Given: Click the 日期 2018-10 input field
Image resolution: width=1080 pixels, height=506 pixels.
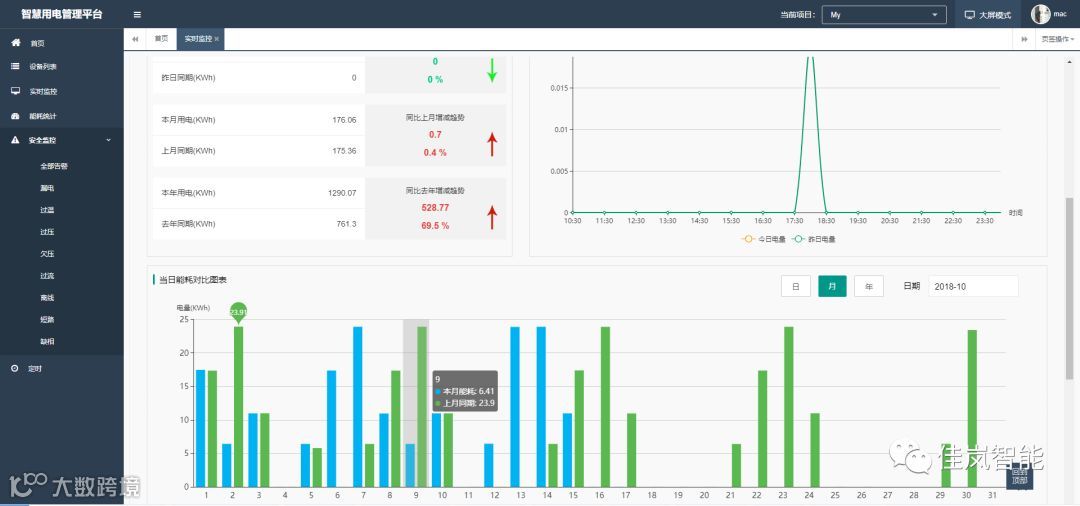Looking at the screenshot, I should click(x=973, y=286).
